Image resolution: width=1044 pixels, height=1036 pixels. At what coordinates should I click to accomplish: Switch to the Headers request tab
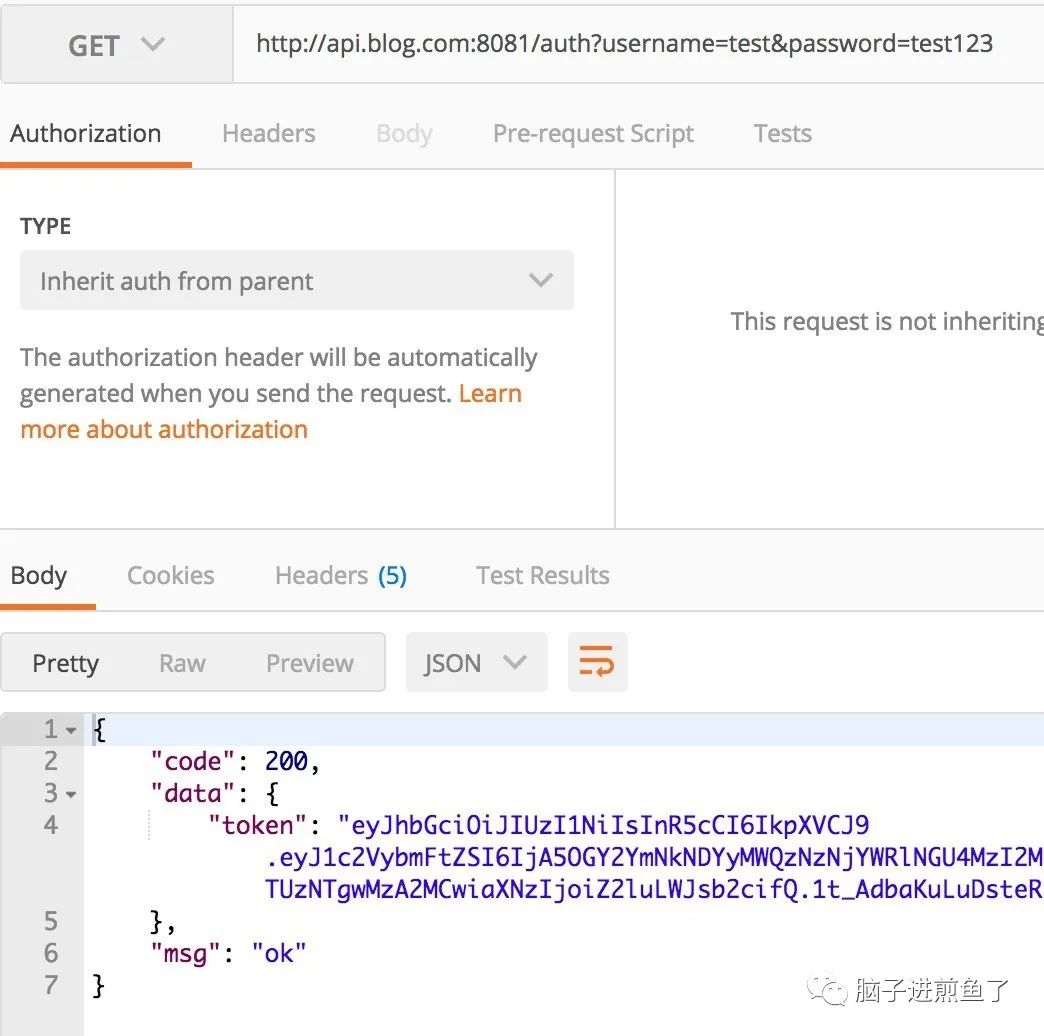pyautogui.click(x=268, y=133)
